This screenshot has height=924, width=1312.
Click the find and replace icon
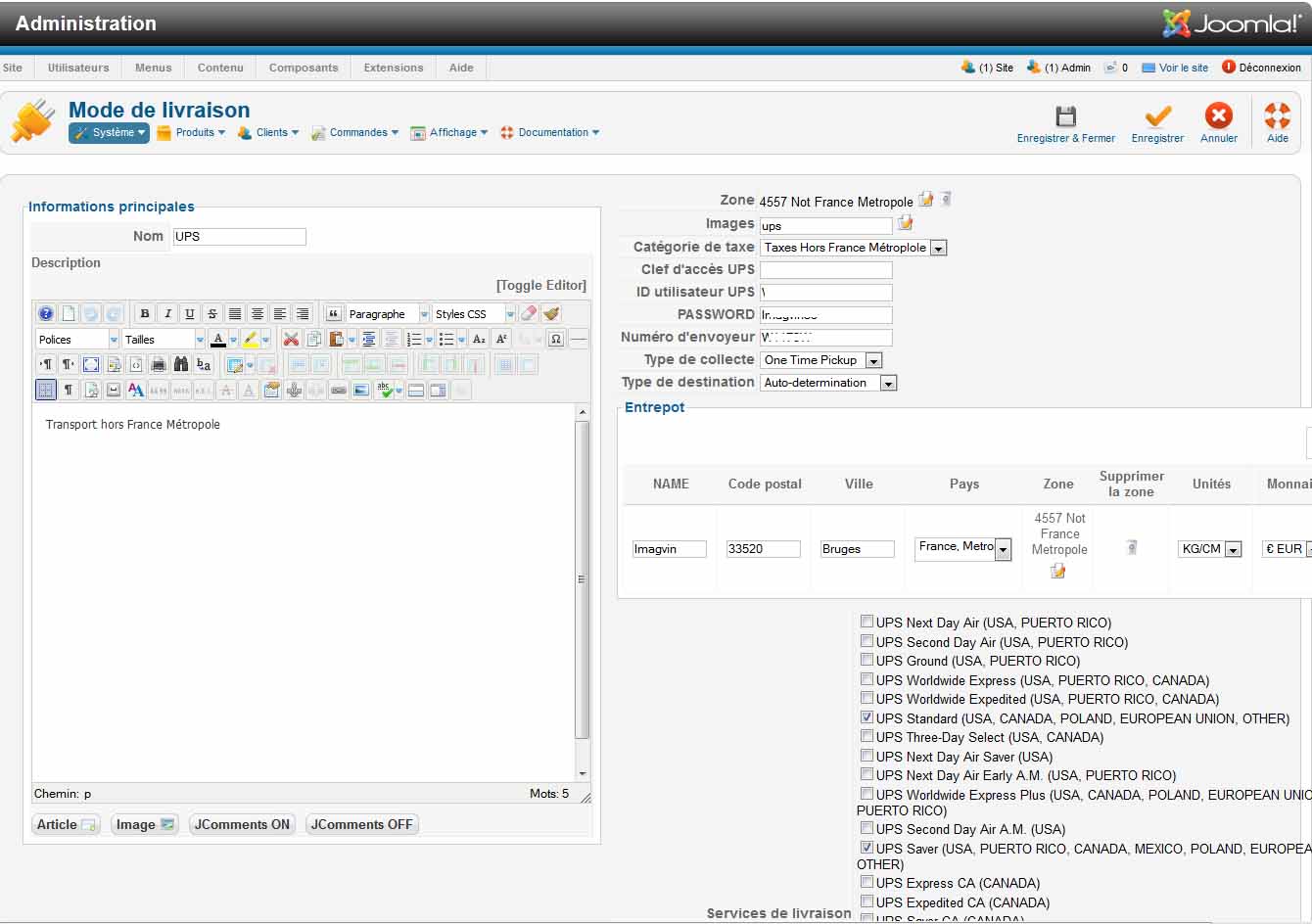(x=204, y=365)
